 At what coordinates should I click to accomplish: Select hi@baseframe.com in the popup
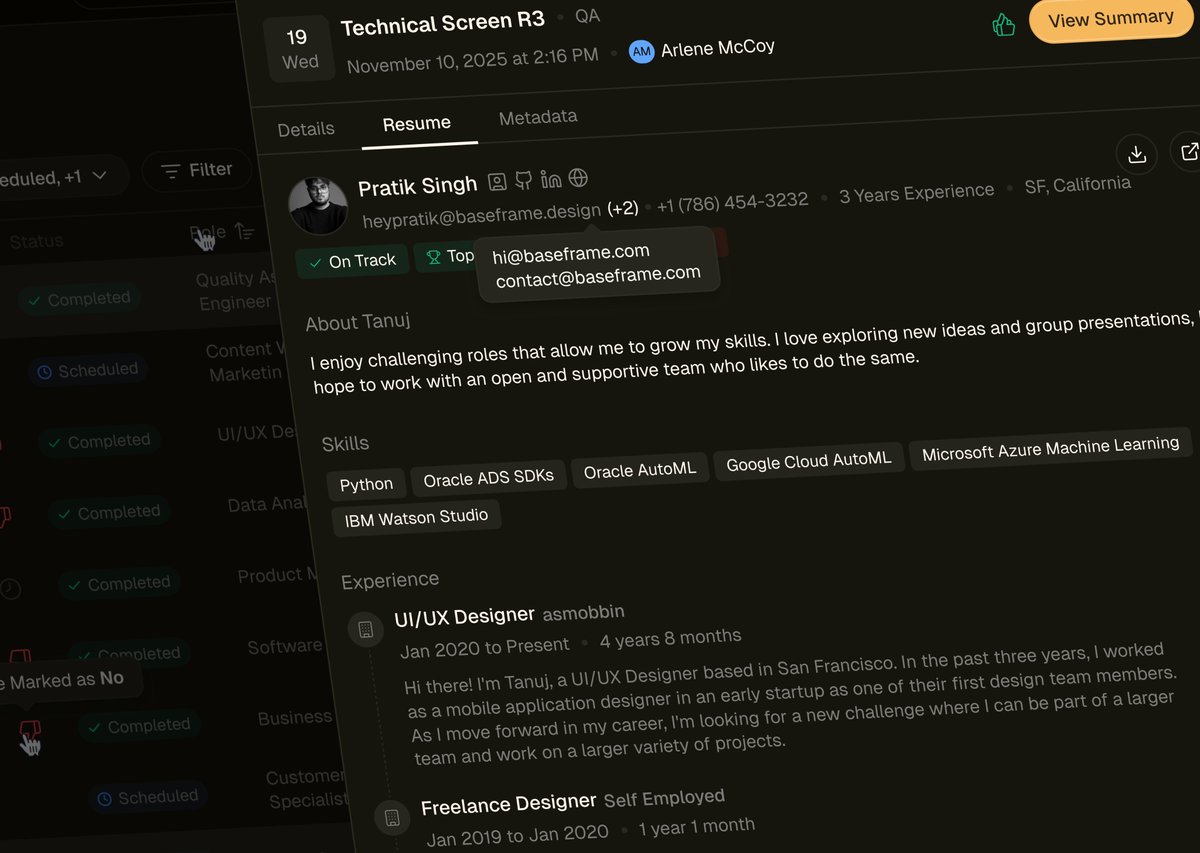click(x=571, y=254)
